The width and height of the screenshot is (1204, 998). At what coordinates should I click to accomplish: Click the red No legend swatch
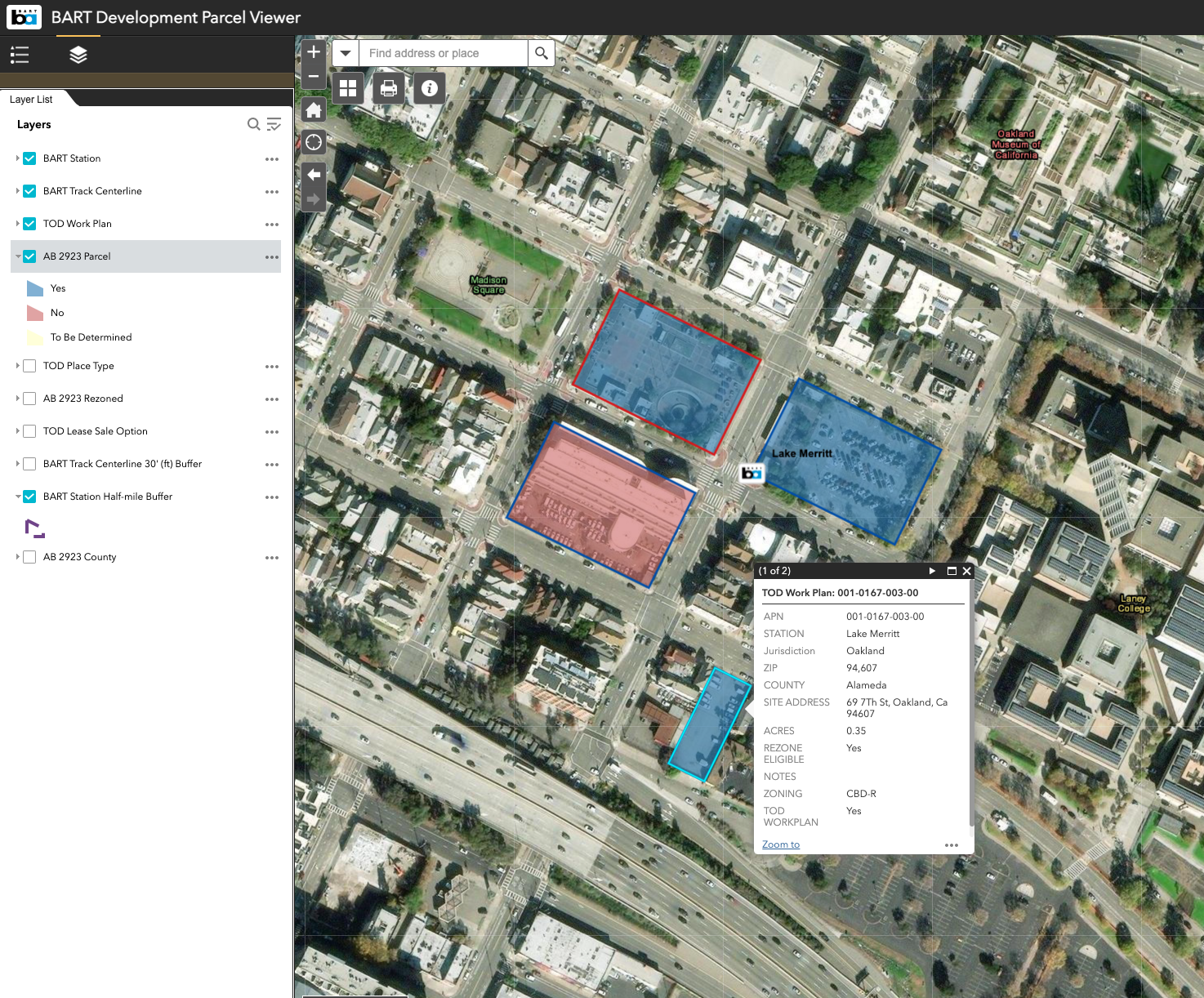(x=35, y=313)
